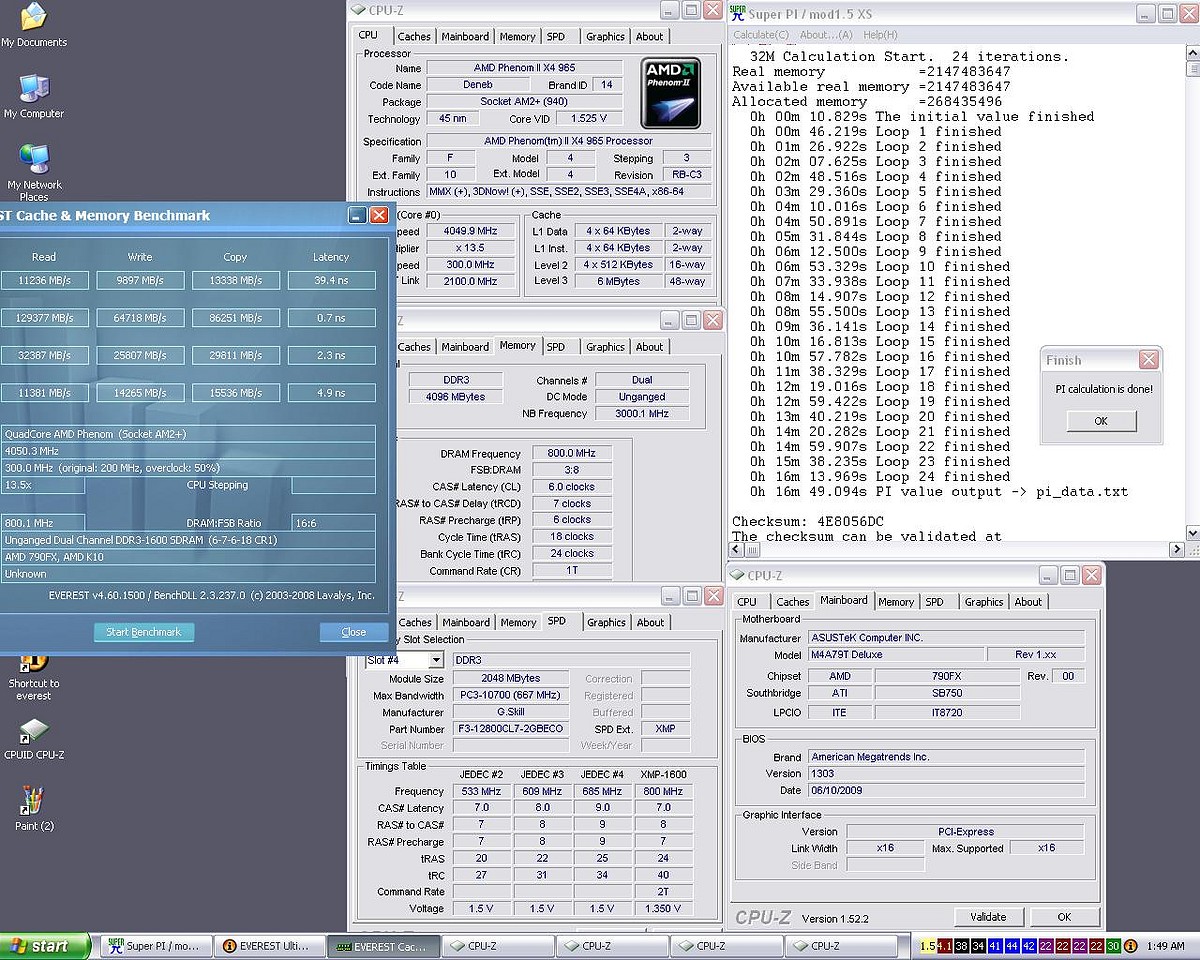The height and width of the screenshot is (960, 1200).
Task: Click the 38 temperature tray icon
Action: tap(961, 945)
